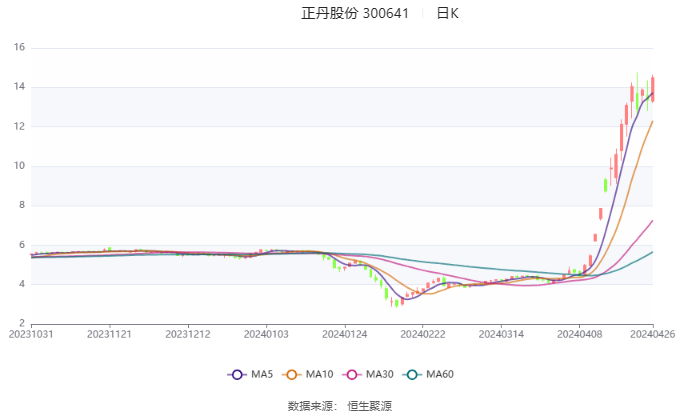The height and width of the screenshot is (413, 680).
Task: Click x-axis date label 20231121
Action: [109, 334]
